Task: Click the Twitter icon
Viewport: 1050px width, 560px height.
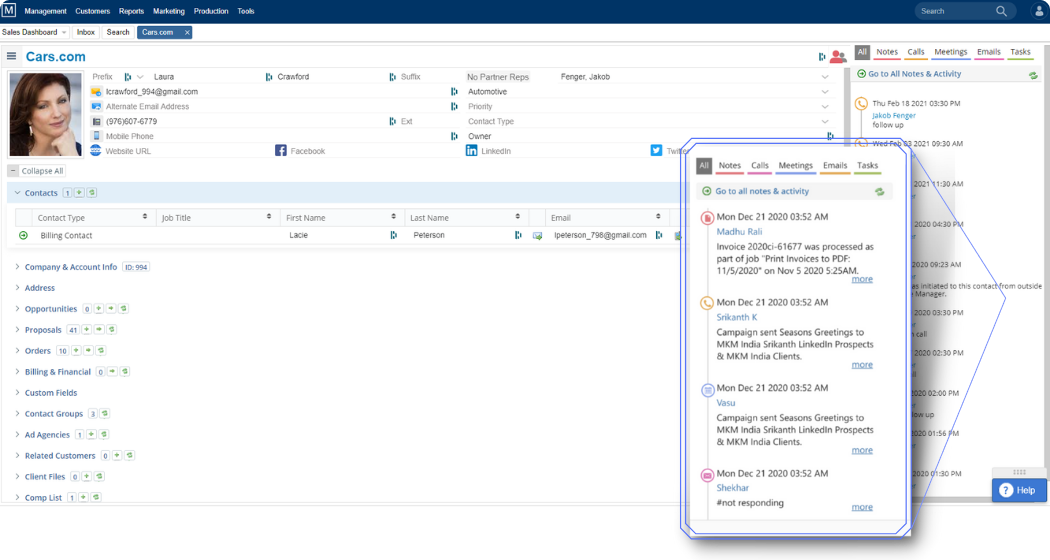Action: click(x=656, y=151)
